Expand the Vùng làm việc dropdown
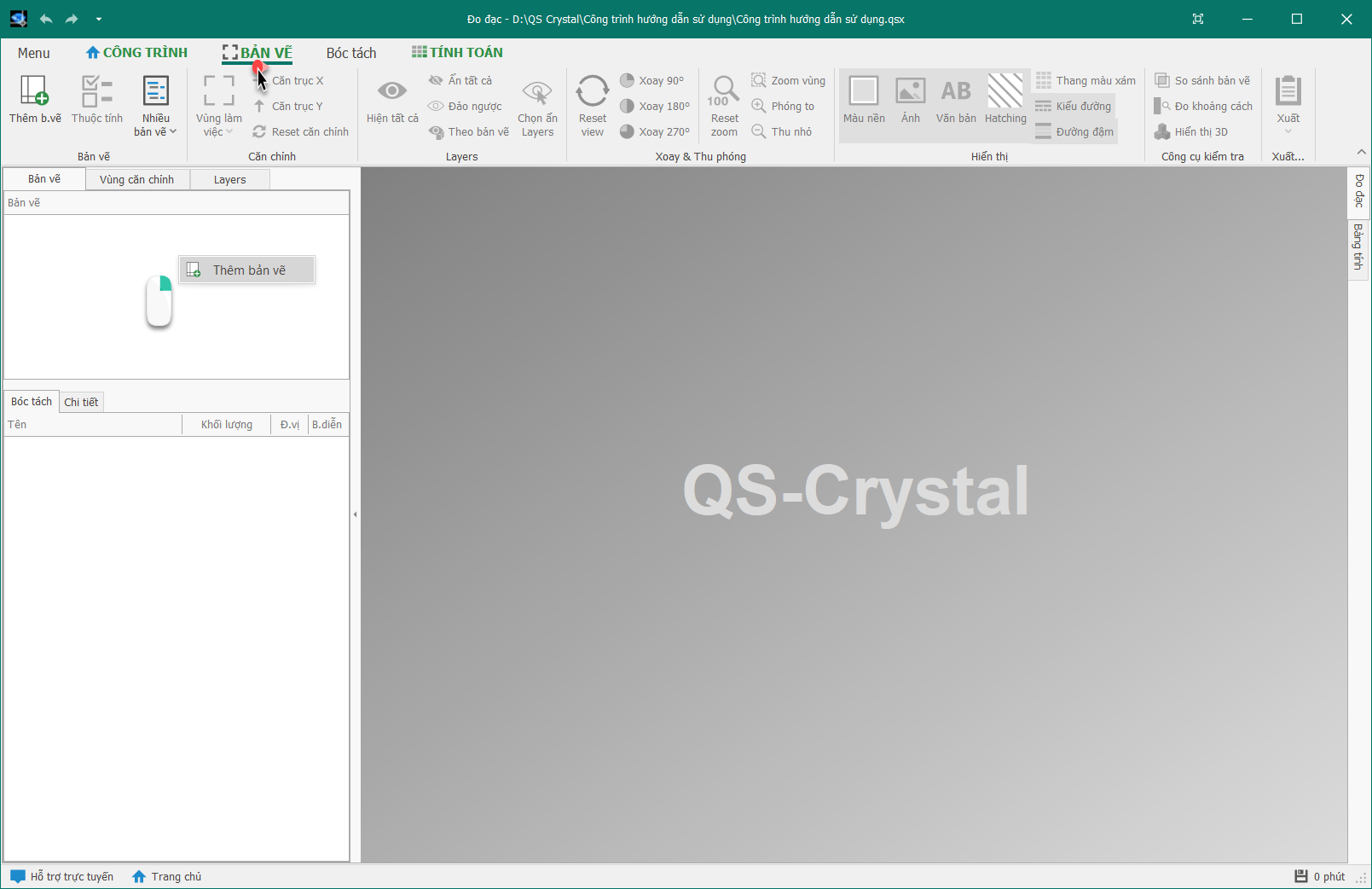The image size is (1372, 889). [x=219, y=105]
